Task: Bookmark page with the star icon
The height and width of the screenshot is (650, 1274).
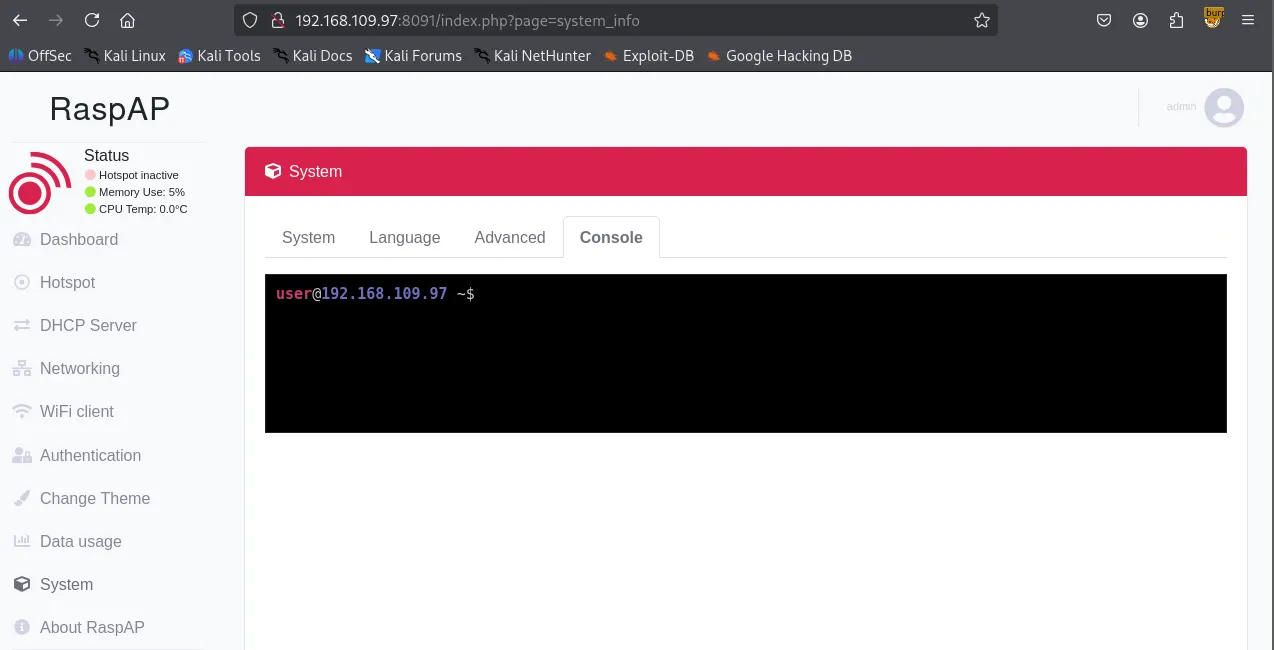Action: point(982,20)
